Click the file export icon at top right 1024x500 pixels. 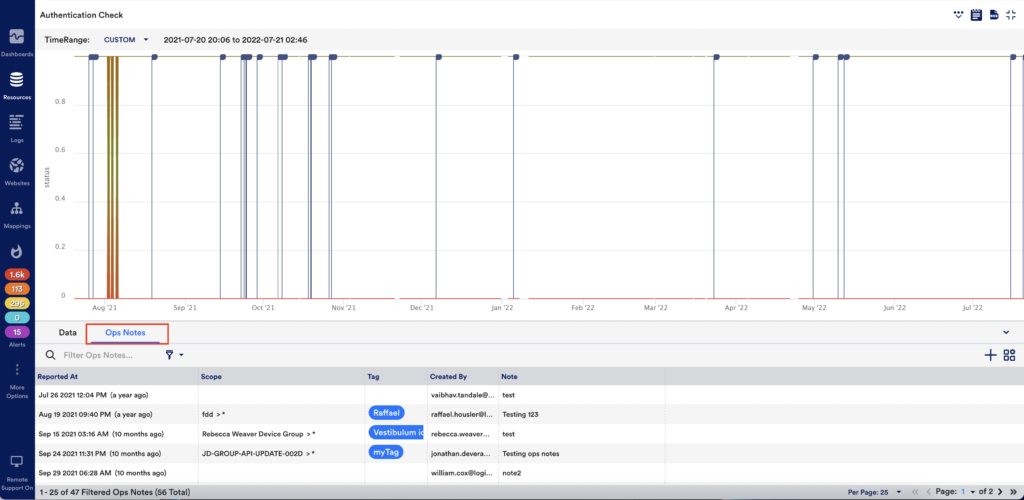(994, 14)
